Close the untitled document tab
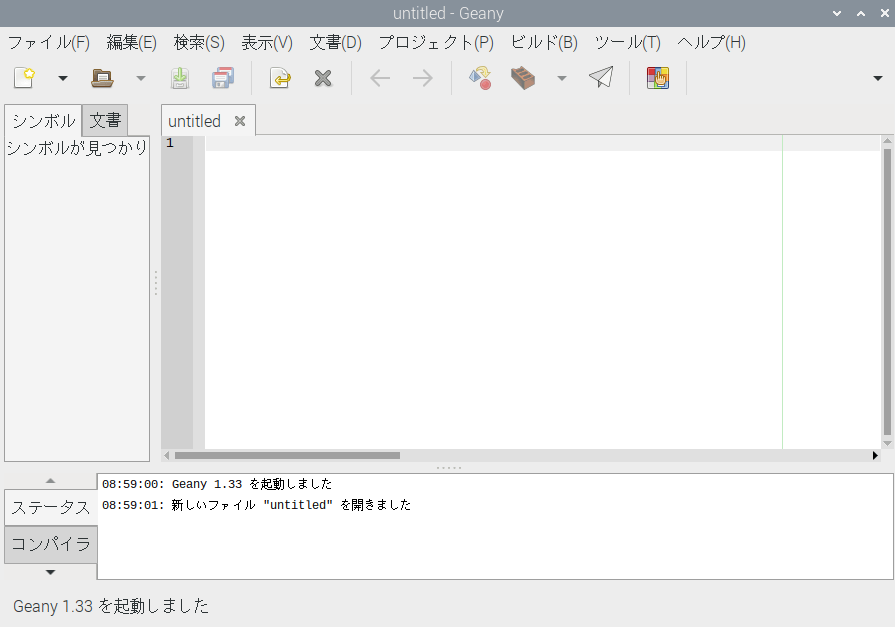 tap(240, 121)
